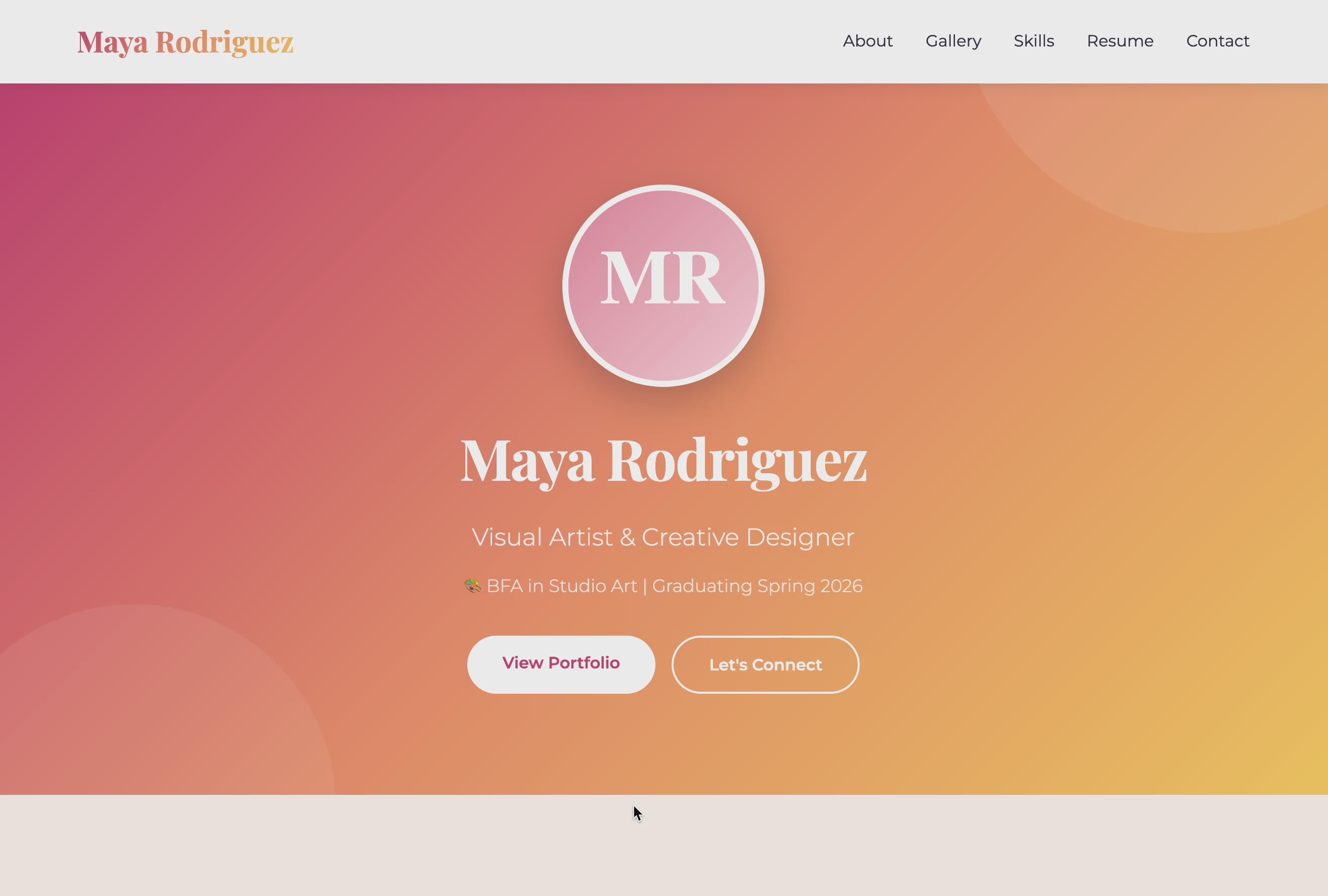Open the About page
The width and height of the screenshot is (1328, 896).
pyautogui.click(x=867, y=40)
